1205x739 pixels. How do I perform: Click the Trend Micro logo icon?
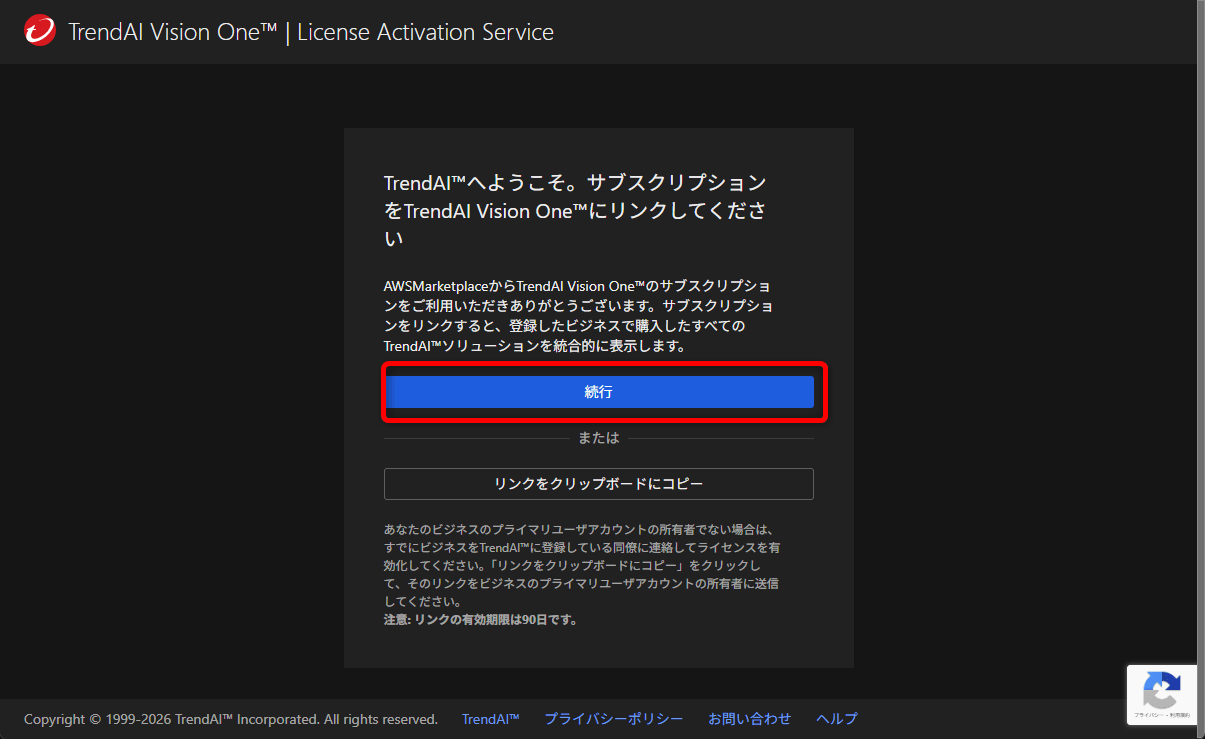(x=40, y=32)
